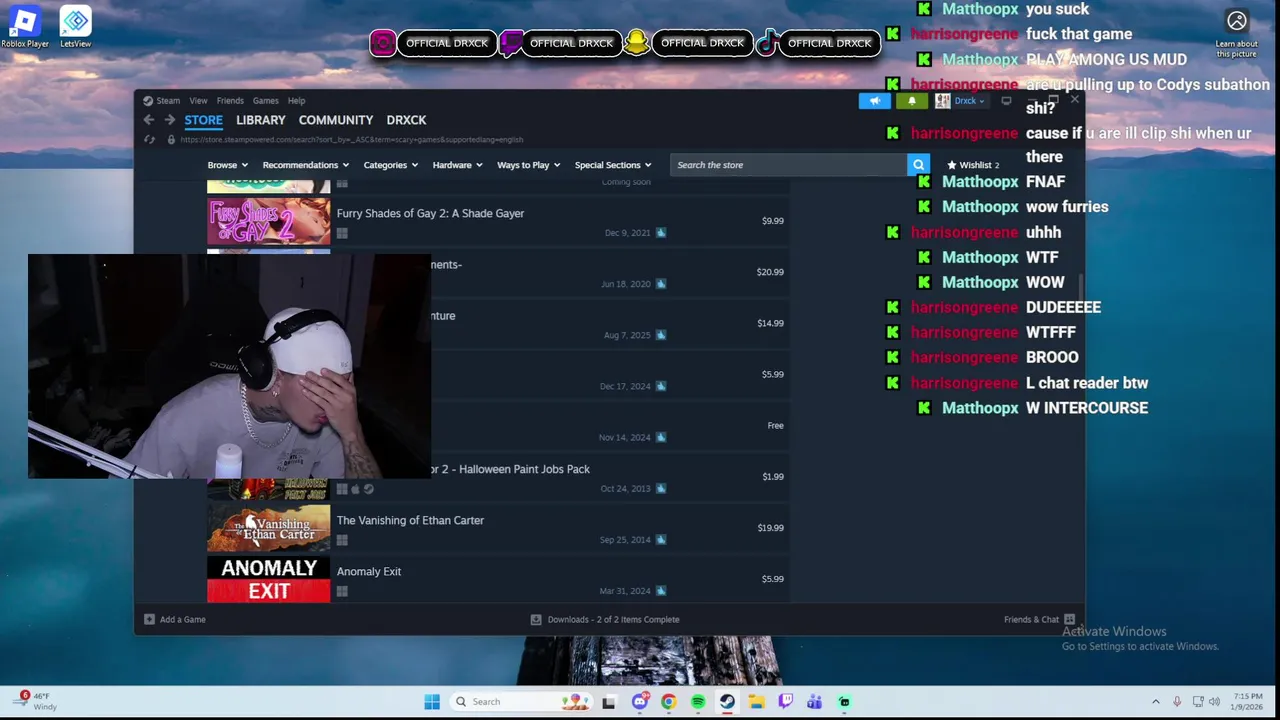The width and height of the screenshot is (1280, 720).
Task: Click the Downloads icon in Steam's footer
Action: tap(536, 619)
